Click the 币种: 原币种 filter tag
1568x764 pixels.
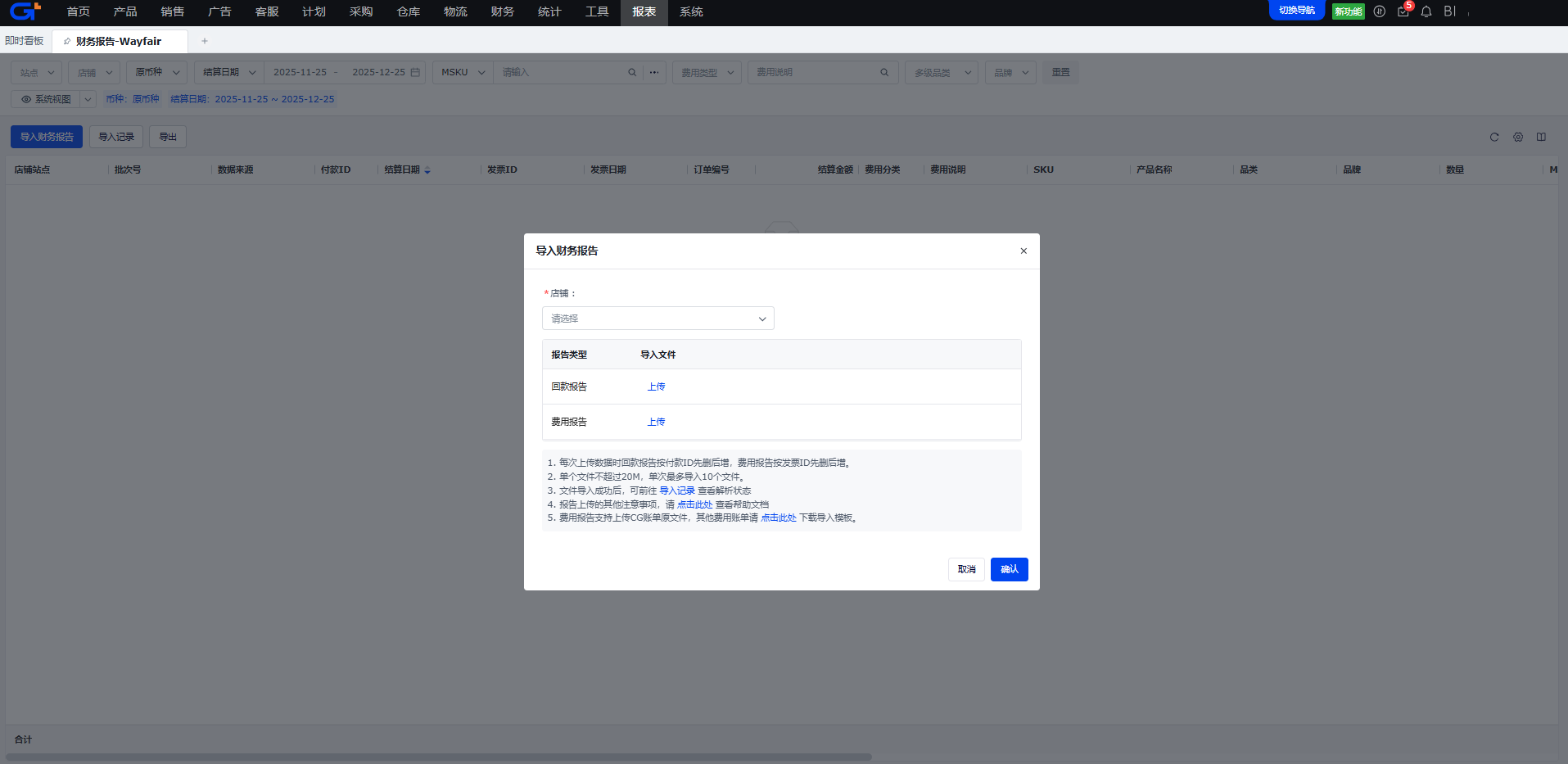pos(133,99)
